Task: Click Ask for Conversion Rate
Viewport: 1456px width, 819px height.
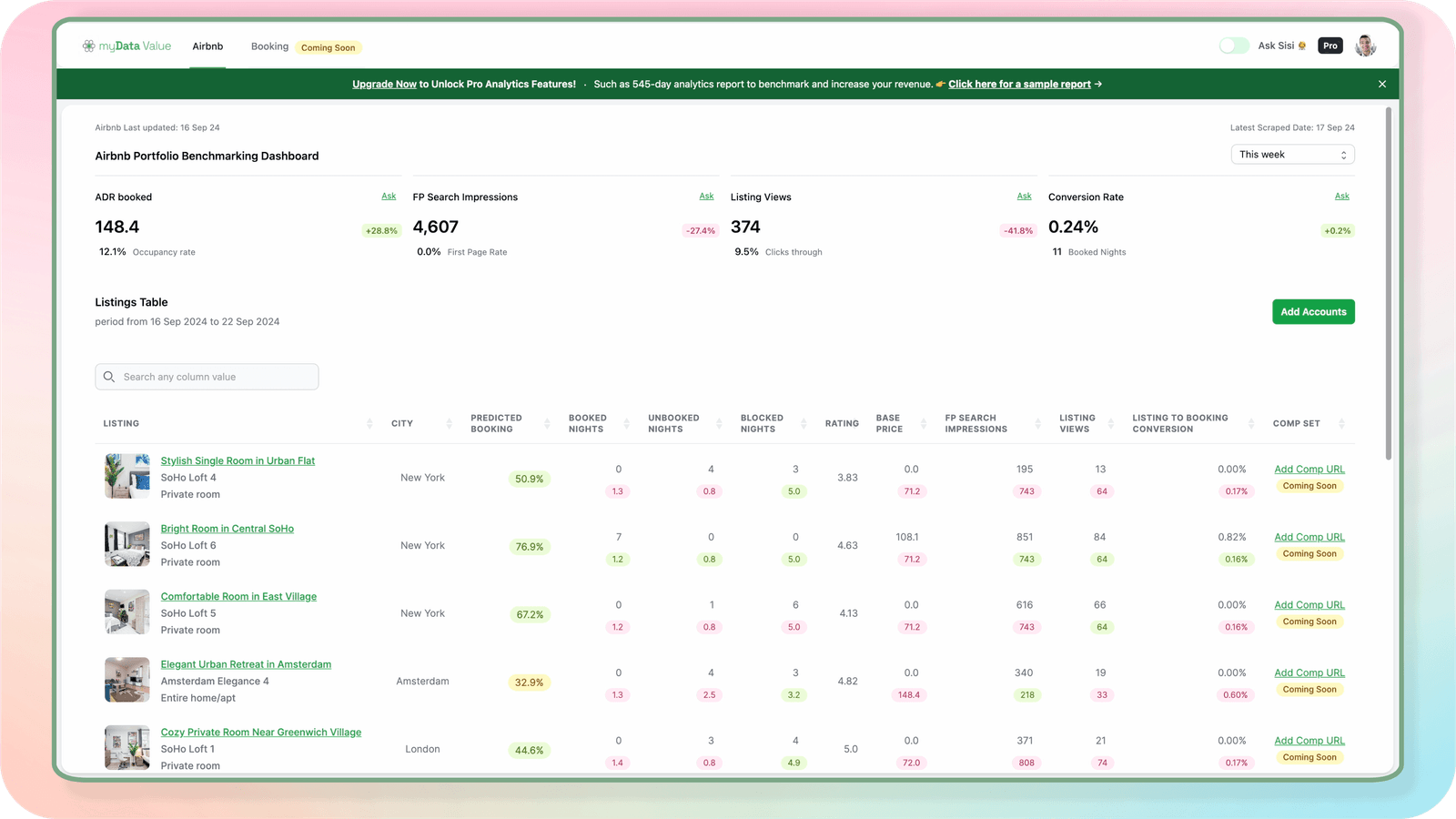Action: click(1341, 197)
